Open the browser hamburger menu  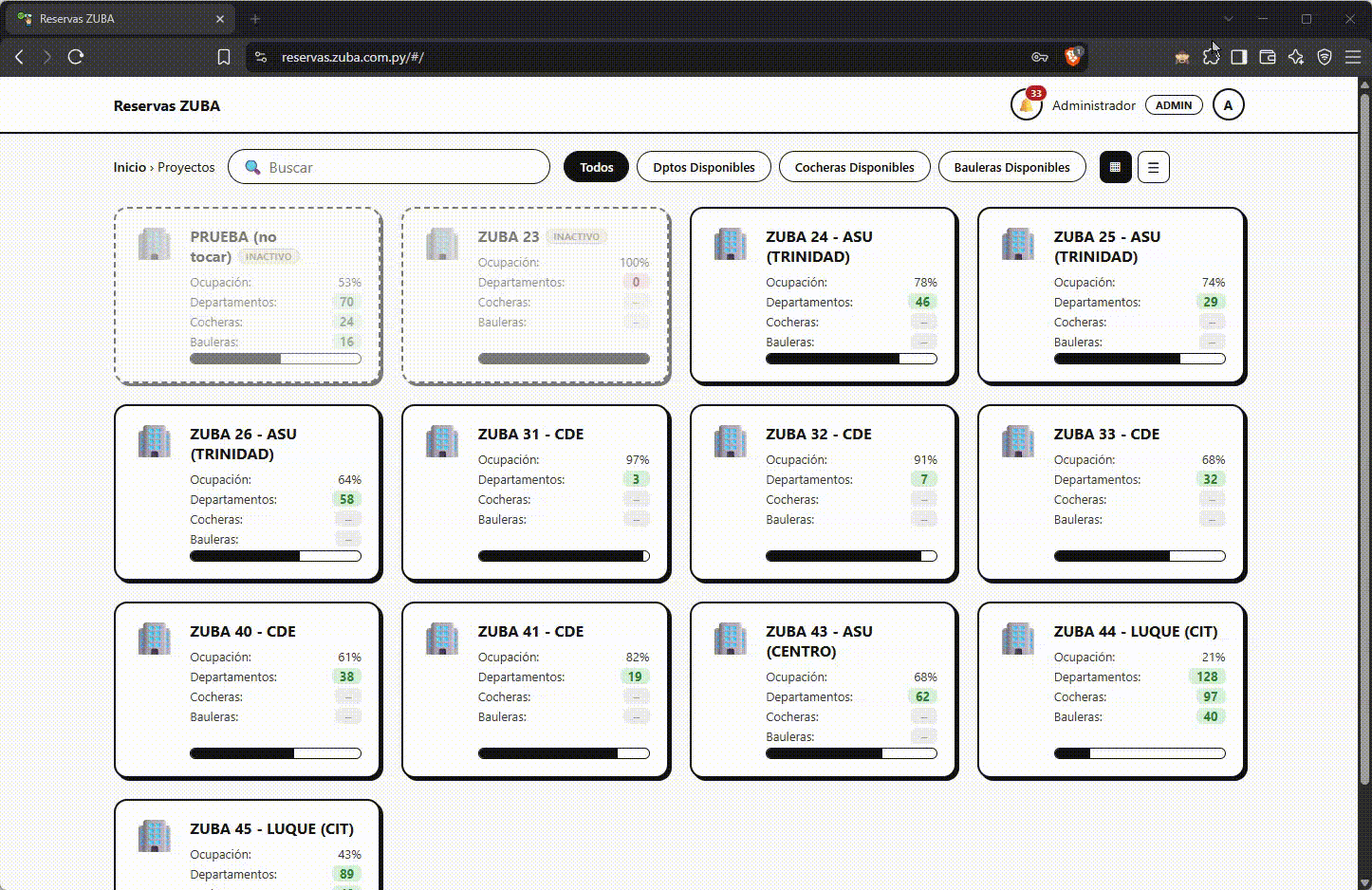coord(1353,57)
